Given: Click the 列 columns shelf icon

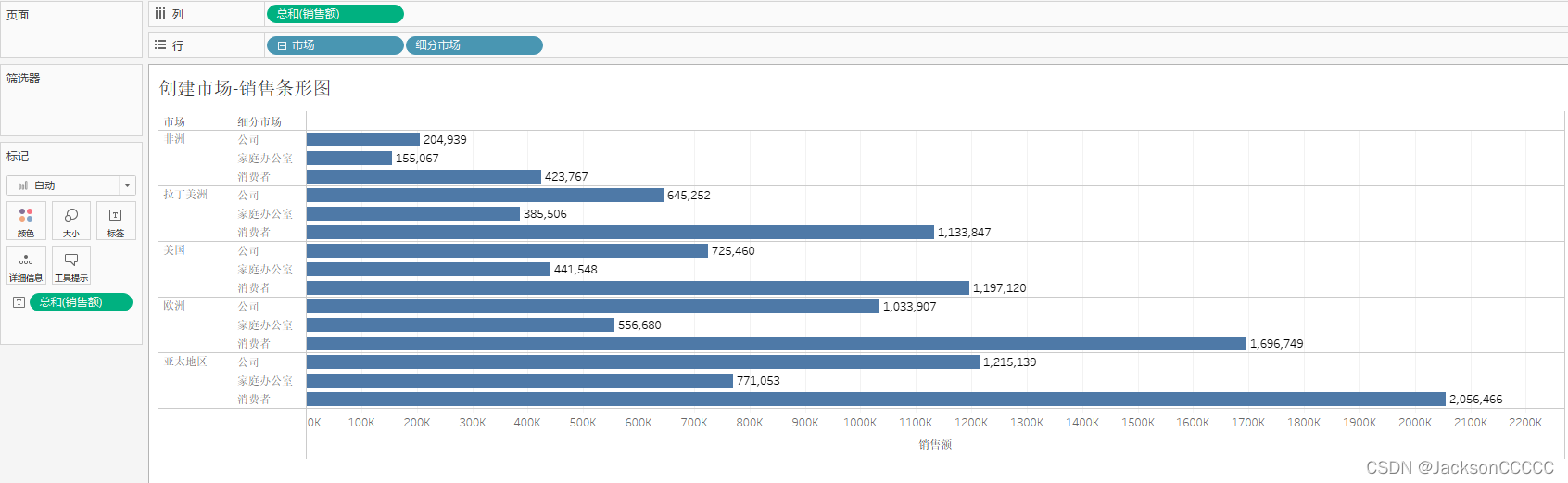Looking at the screenshot, I should (160, 14).
